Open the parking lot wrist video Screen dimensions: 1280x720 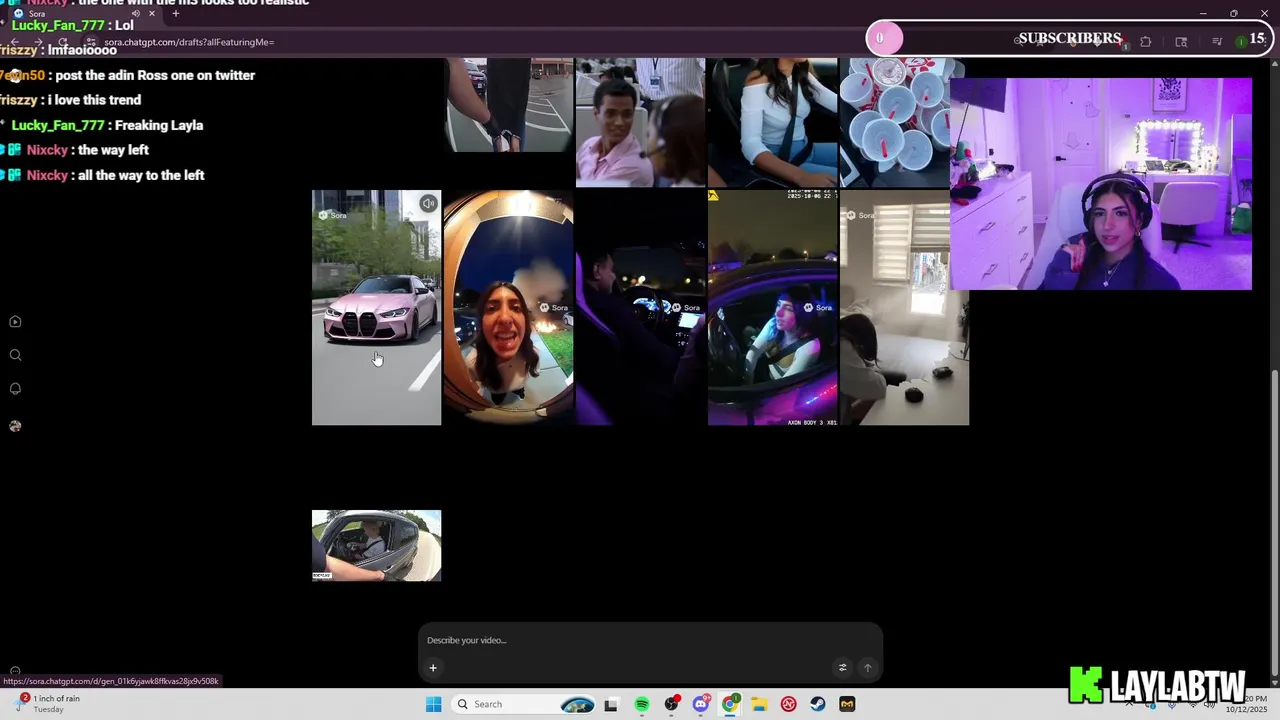tap(508, 105)
